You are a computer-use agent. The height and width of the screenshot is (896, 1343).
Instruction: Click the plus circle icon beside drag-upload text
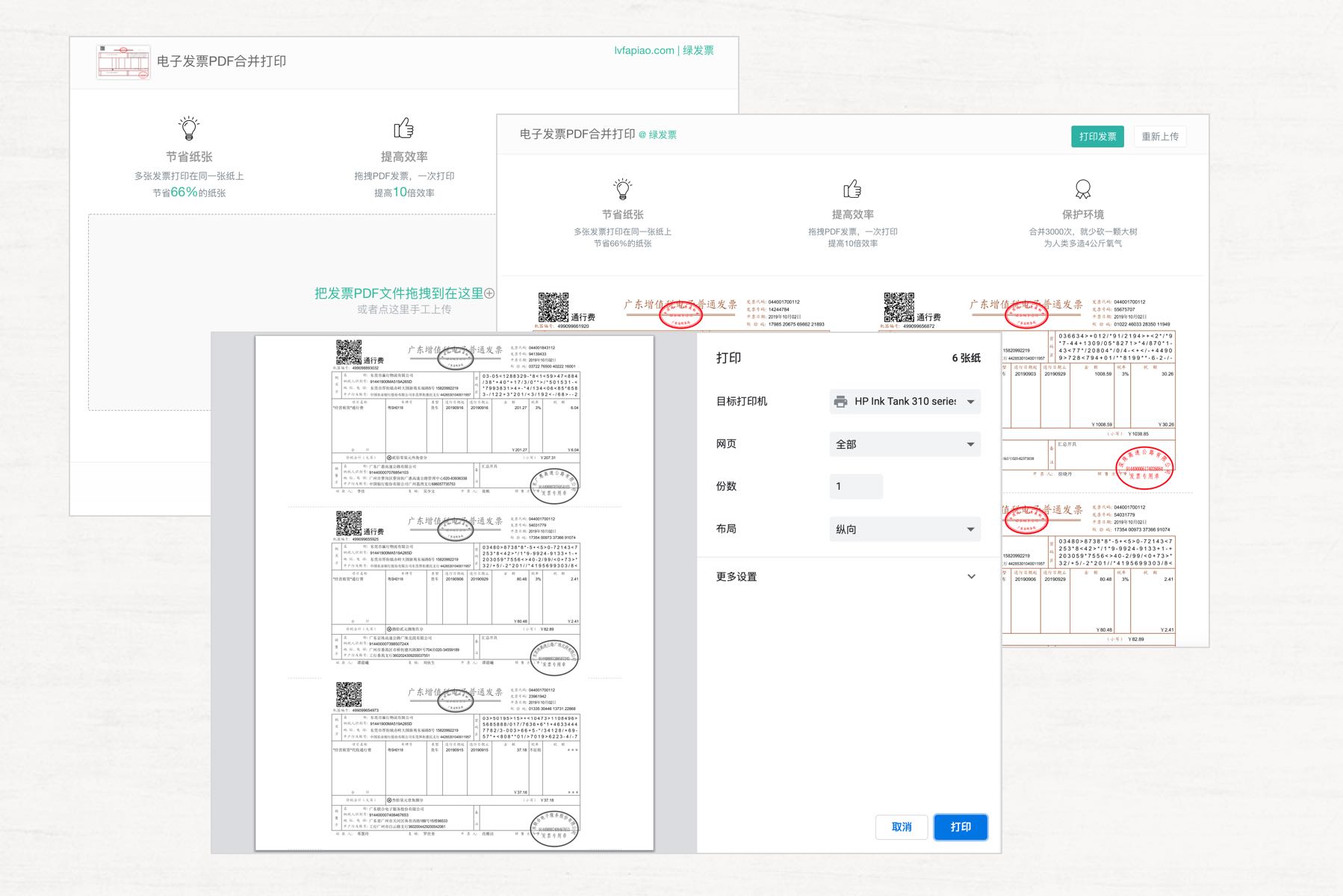pos(489,293)
